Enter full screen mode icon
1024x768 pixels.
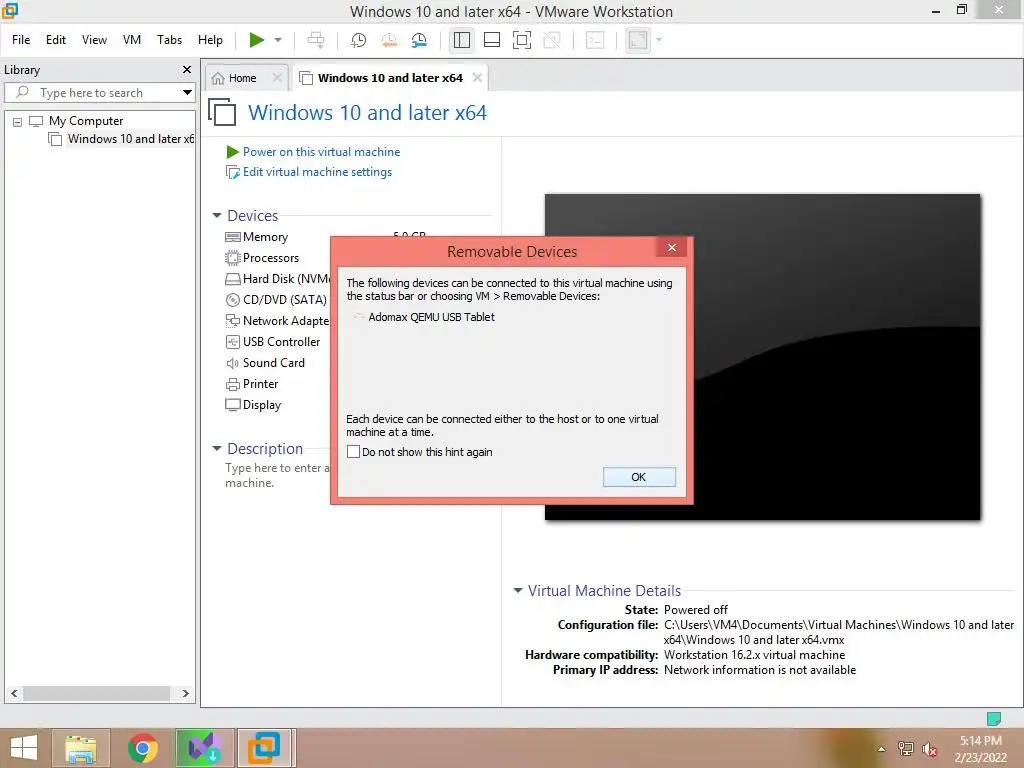tap(522, 40)
